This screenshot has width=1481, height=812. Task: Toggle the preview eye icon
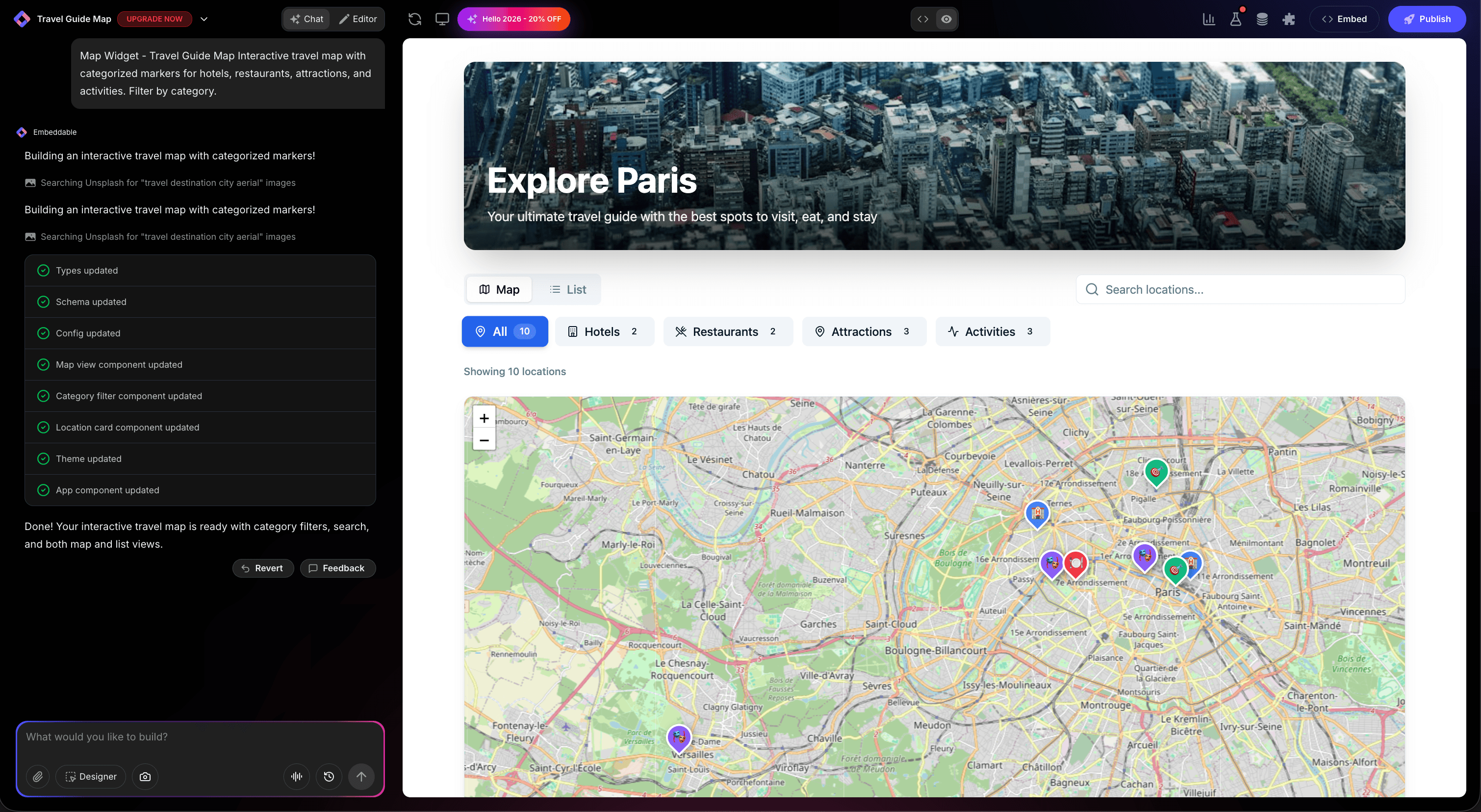click(x=946, y=19)
